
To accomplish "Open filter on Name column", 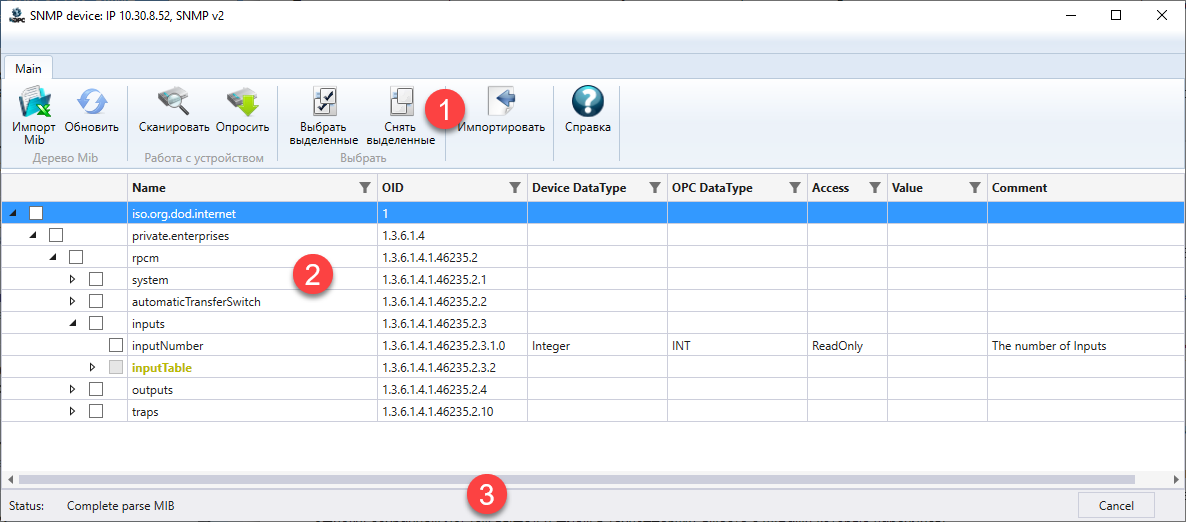I will pyautogui.click(x=365, y=188).
